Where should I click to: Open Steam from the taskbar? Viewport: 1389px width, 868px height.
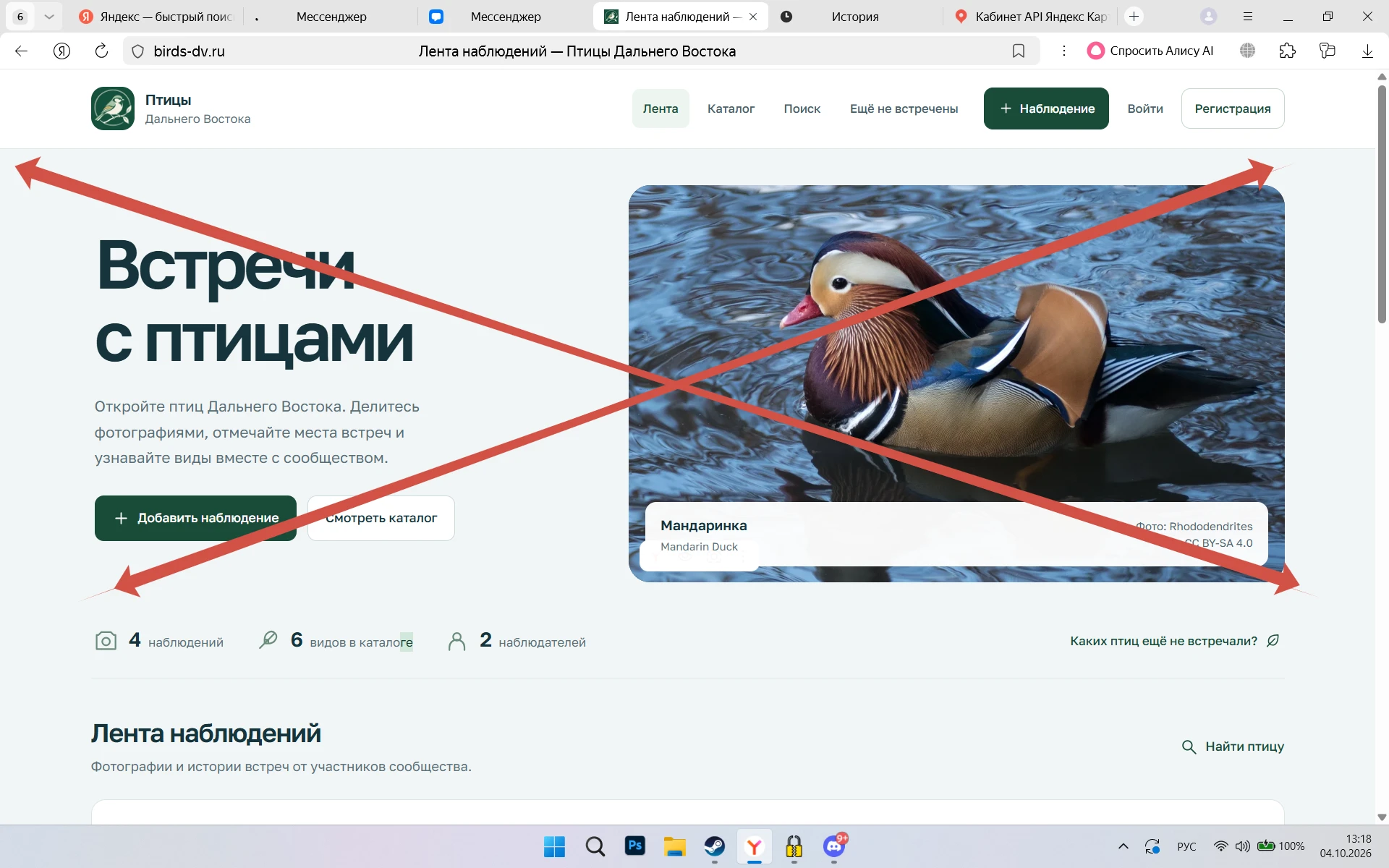[715, 846]
